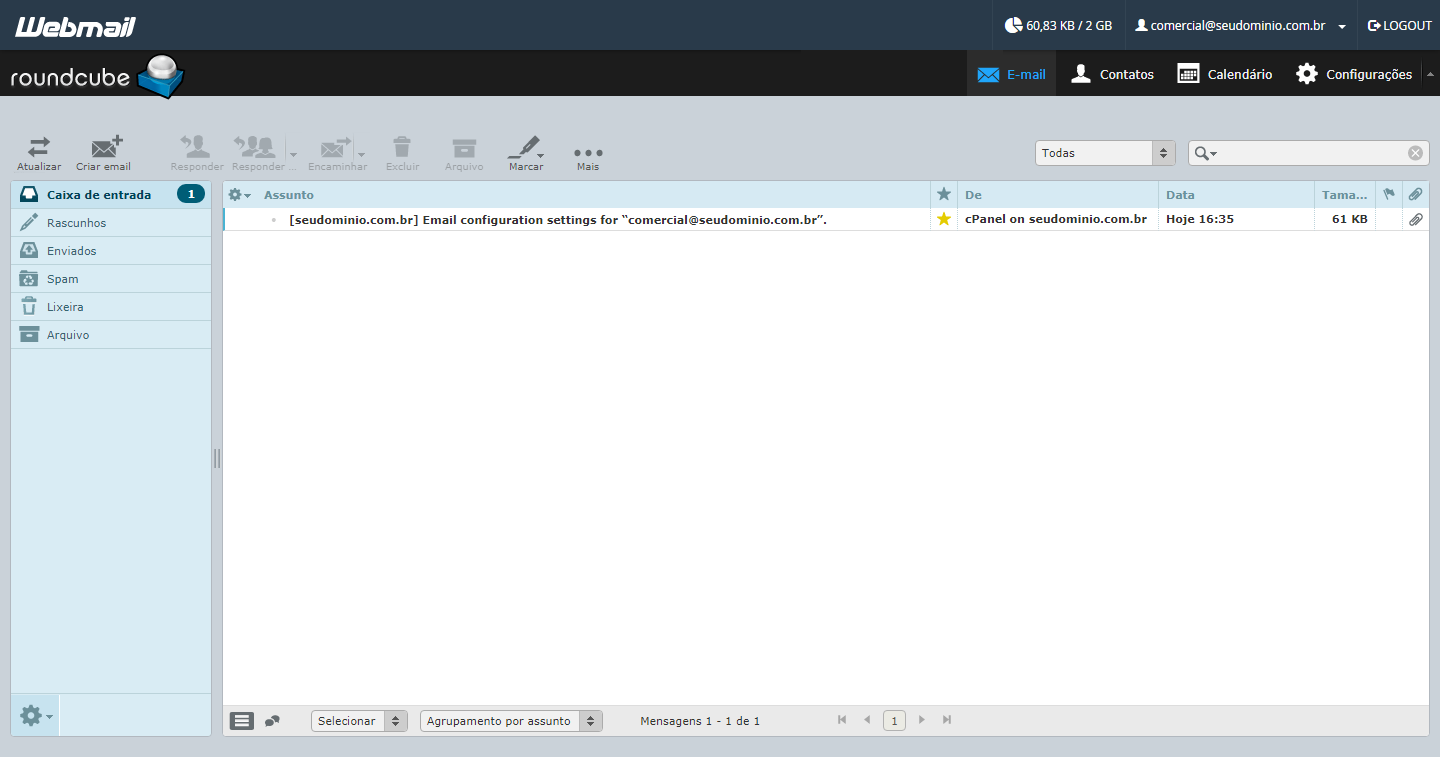Click the date Hoje 16:35

[1200, 219]
